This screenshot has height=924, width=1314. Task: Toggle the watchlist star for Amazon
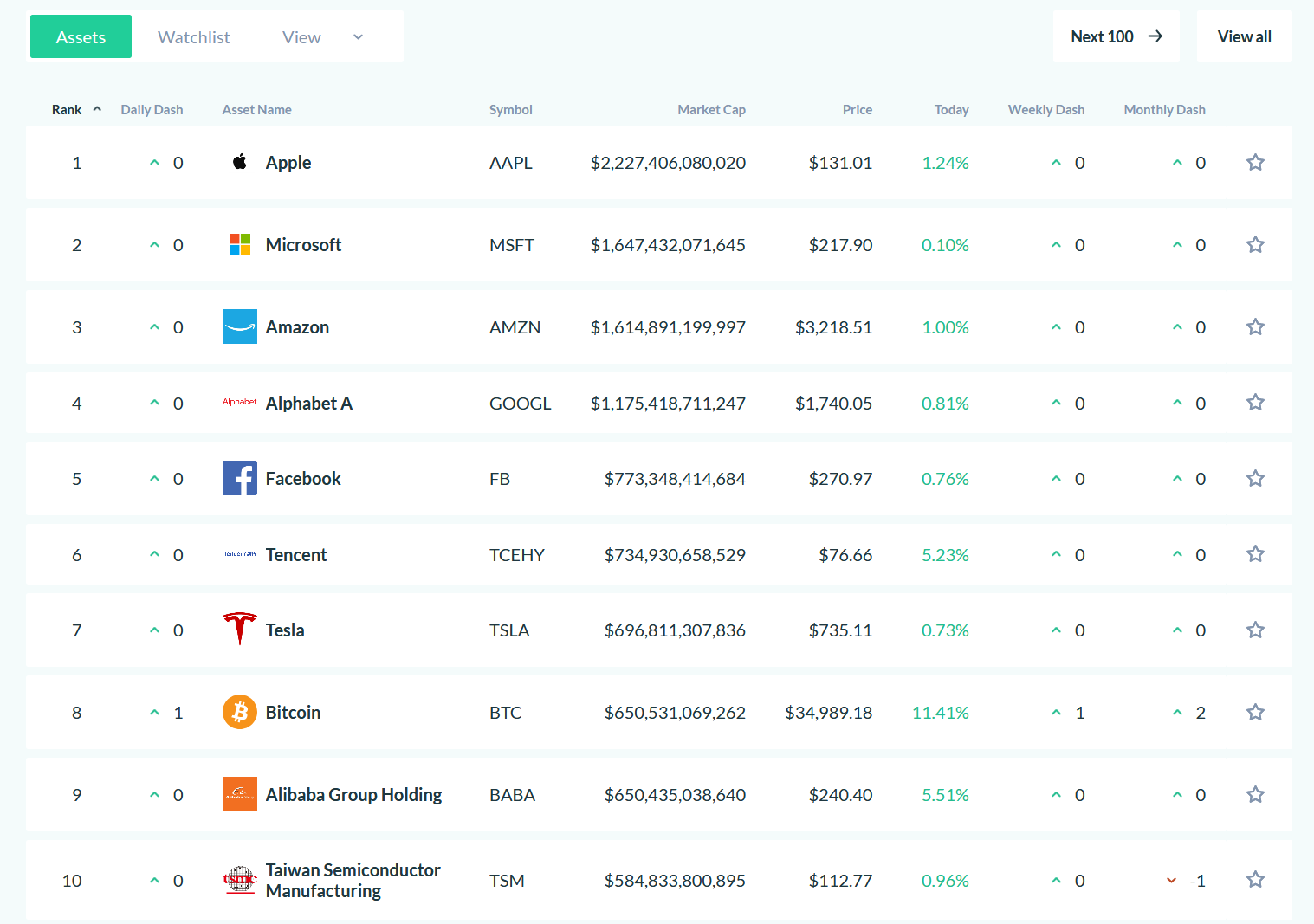[1255, 326]
